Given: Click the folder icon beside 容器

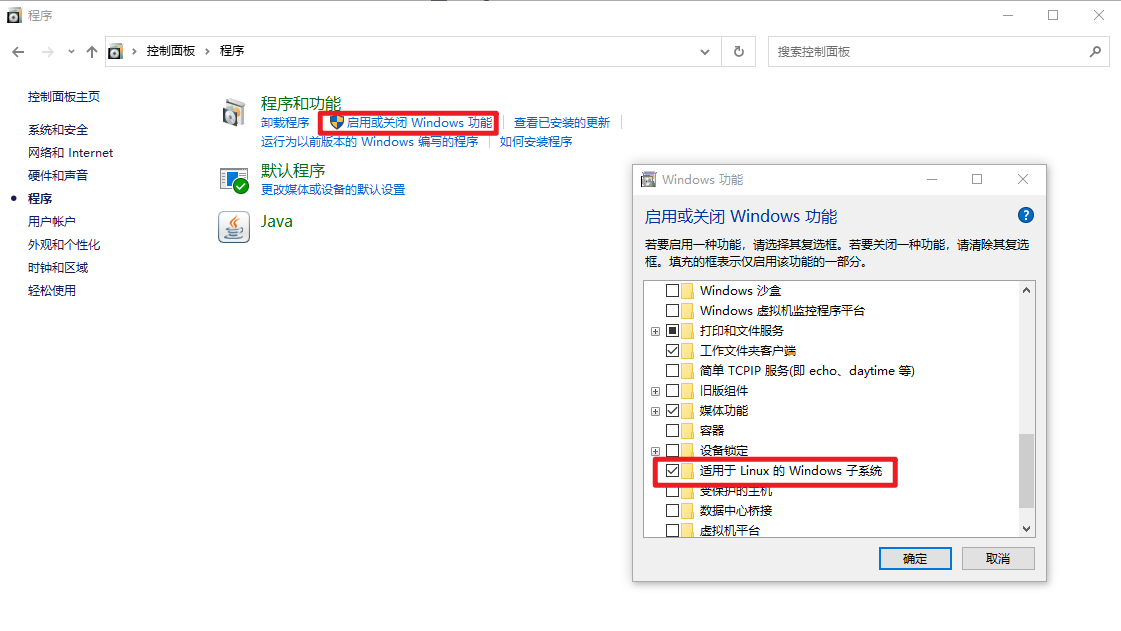Looking at the screenshot, I should click(687, 431).
